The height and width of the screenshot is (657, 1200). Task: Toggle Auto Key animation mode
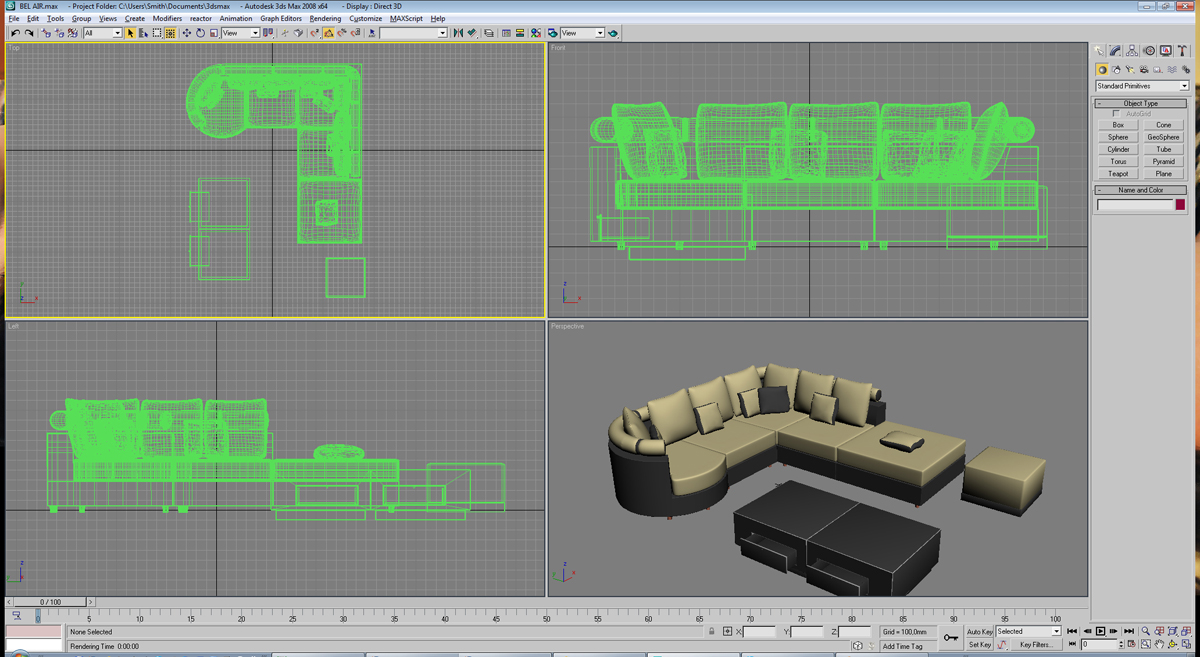[979, 631]
